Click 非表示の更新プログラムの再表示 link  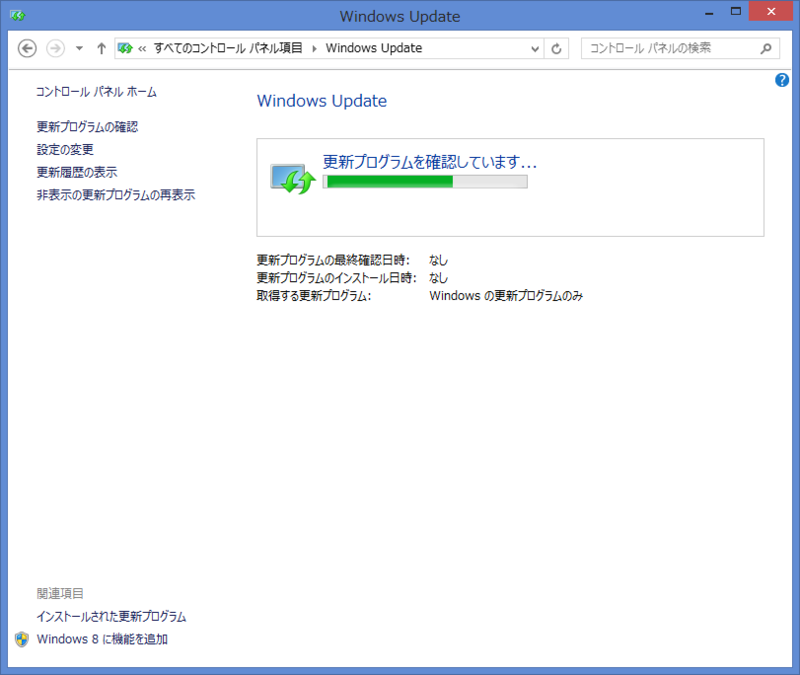click(116, 195)
